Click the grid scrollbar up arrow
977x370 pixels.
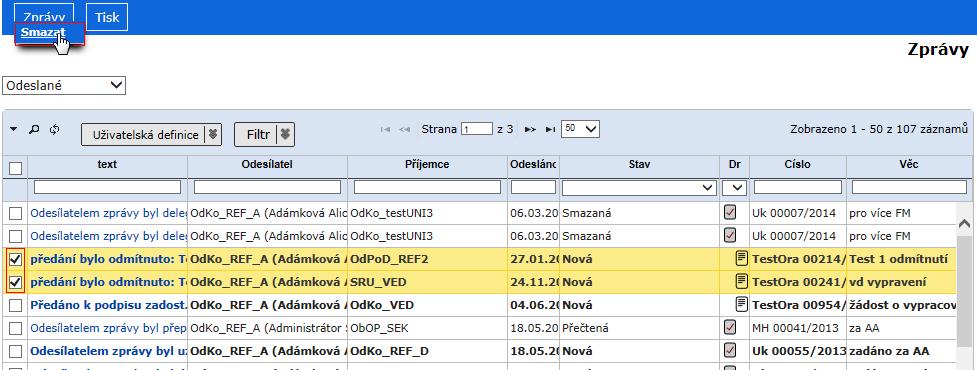964,223
